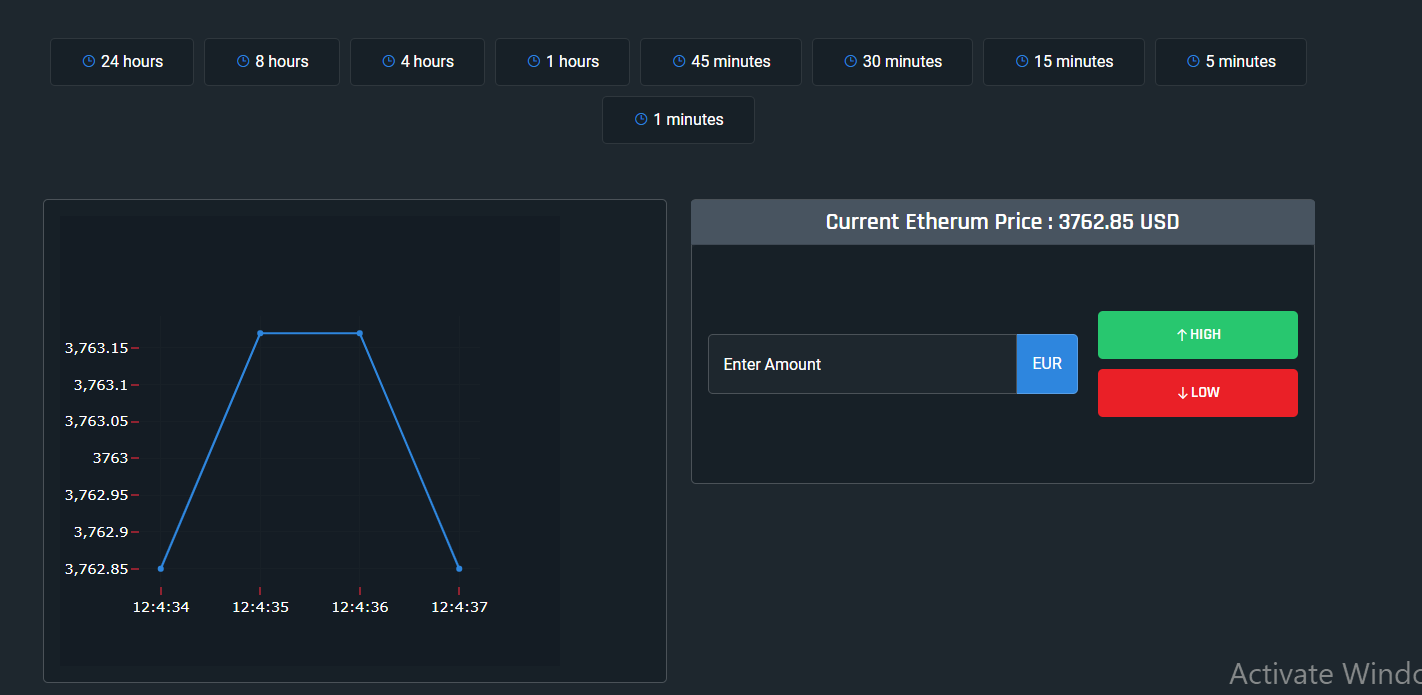Viewport: 1422px width, 695px height.
Task: Click Current Etherum Price header text
Action: (x=1003, y=222)
